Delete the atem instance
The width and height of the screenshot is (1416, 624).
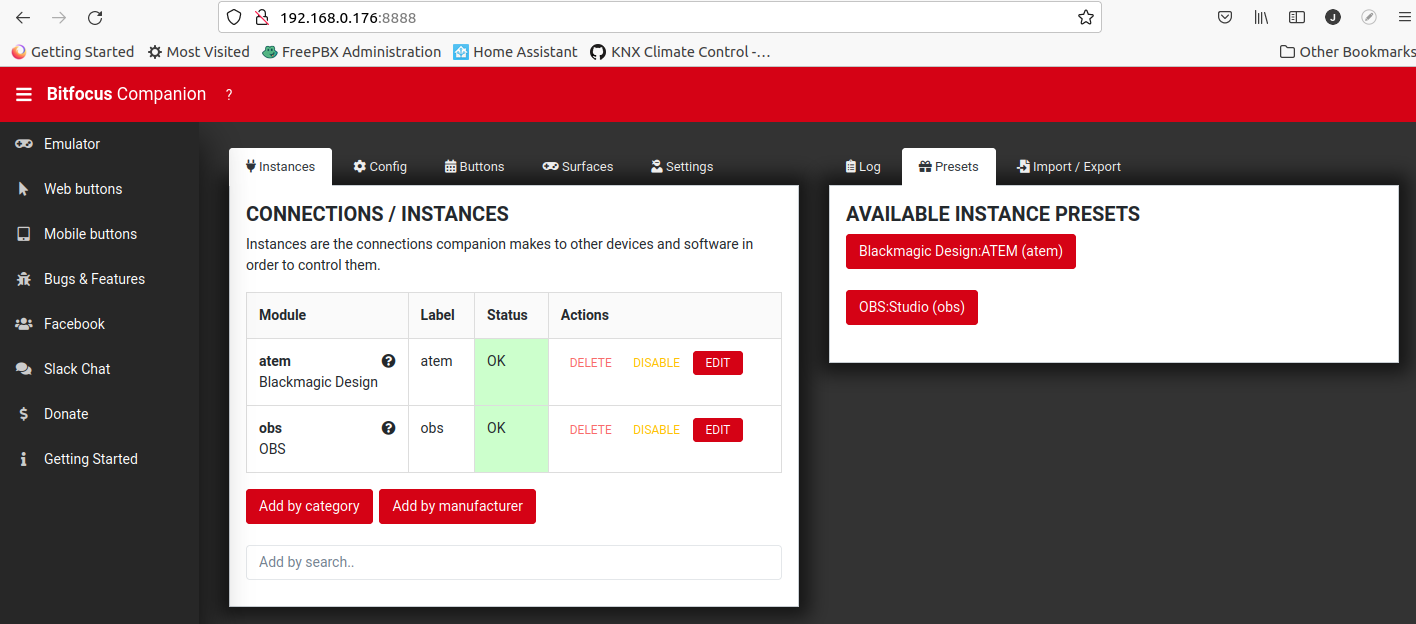590,363
